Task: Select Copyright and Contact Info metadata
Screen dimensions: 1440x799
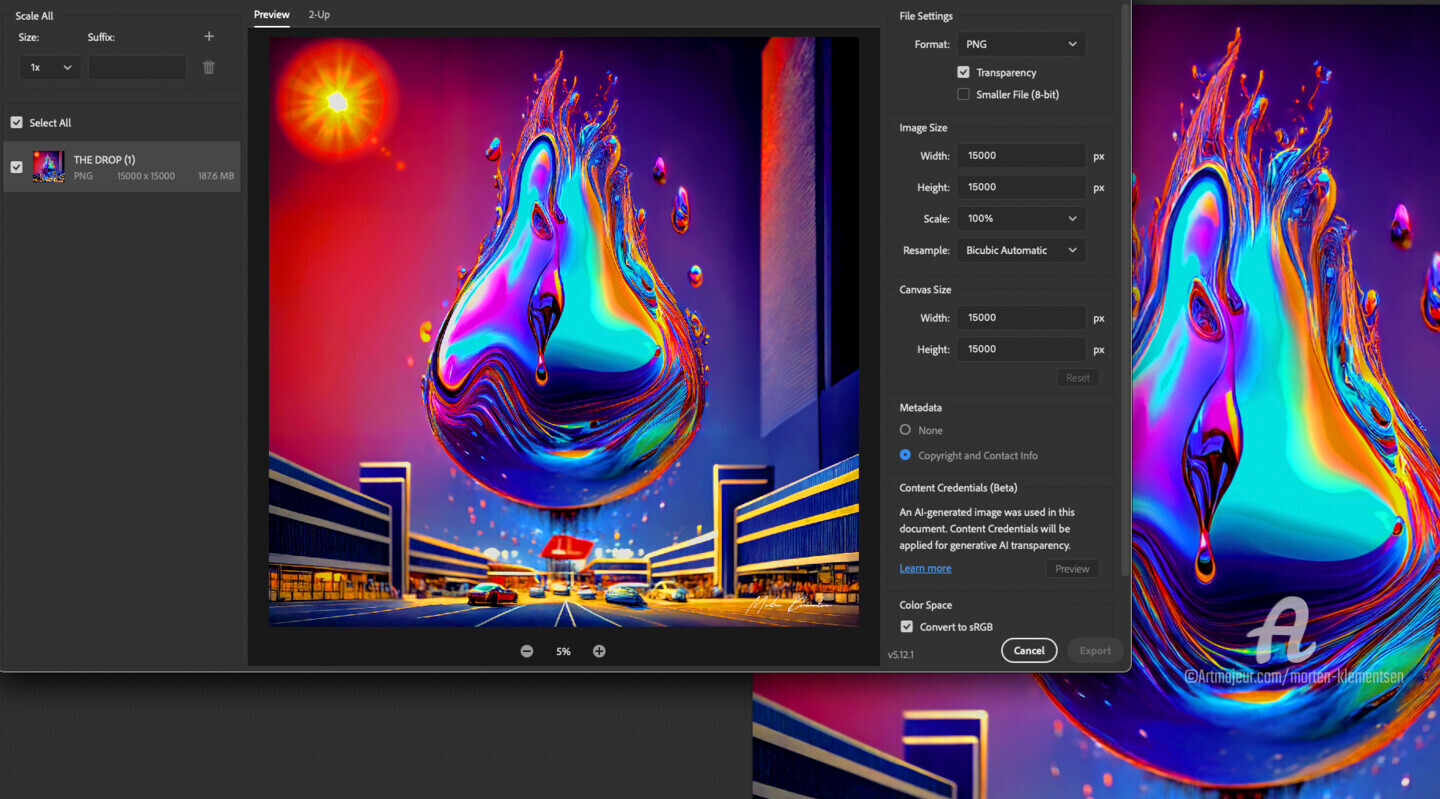Action: [905, 455]
